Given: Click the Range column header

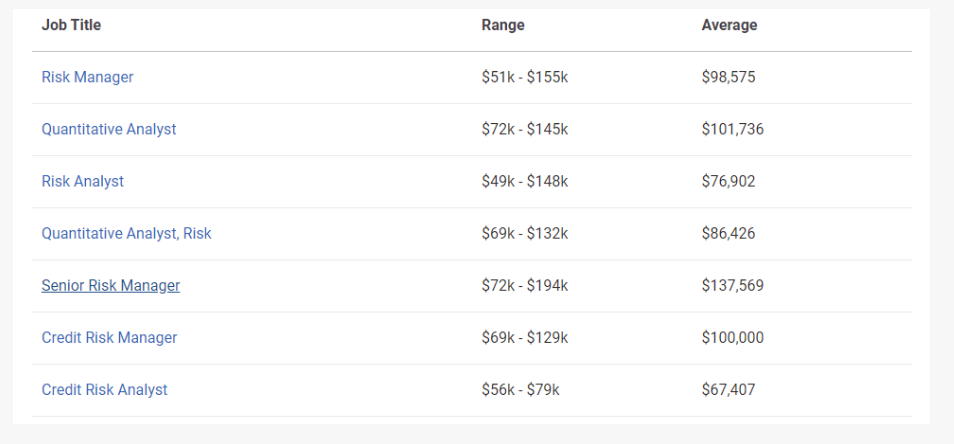Looking at the screenshot, I should point(503,25).
